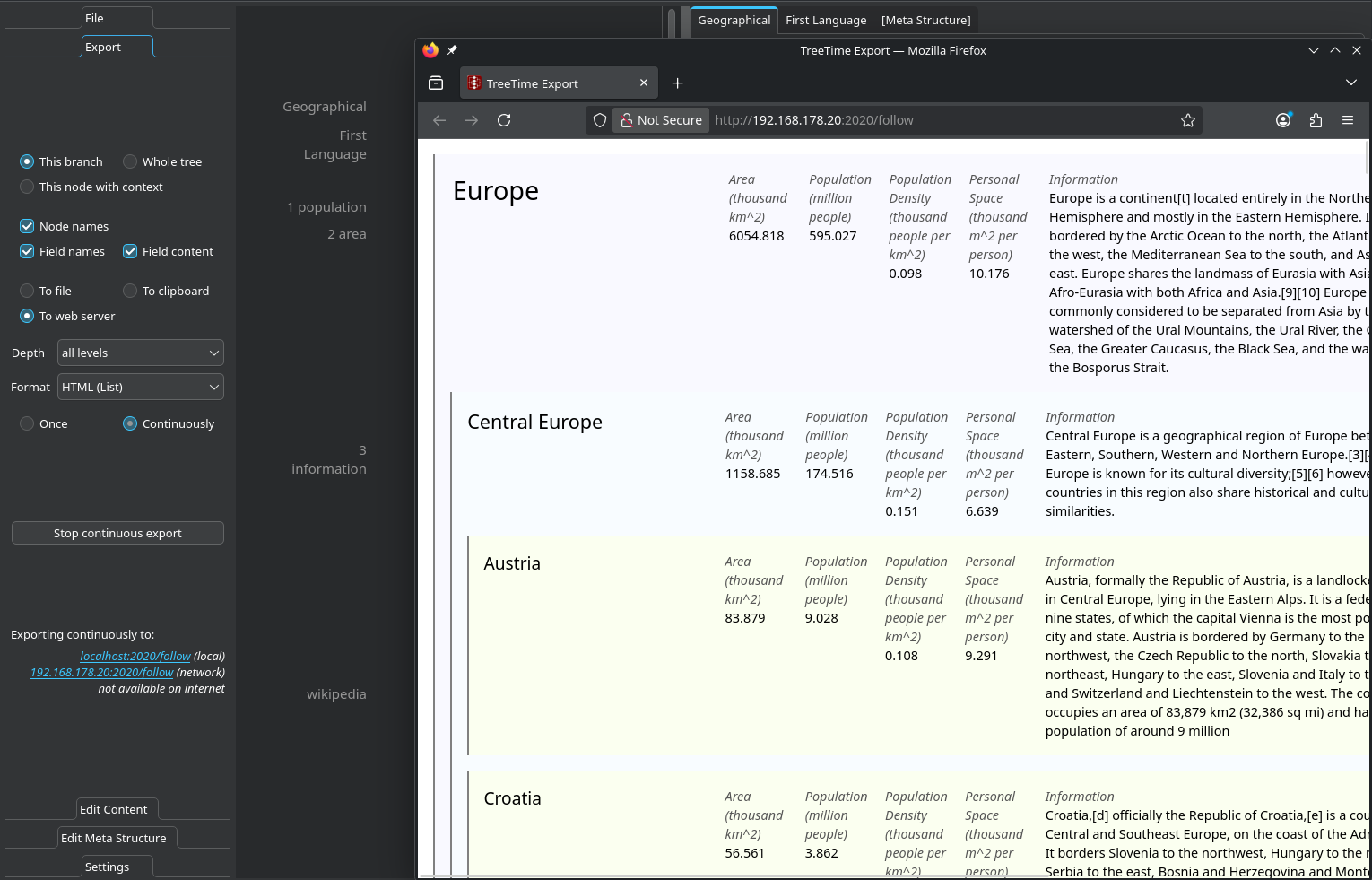Open the Firefox extensions puzzle icon
Screen dimensions: 1372x880
1316,120
